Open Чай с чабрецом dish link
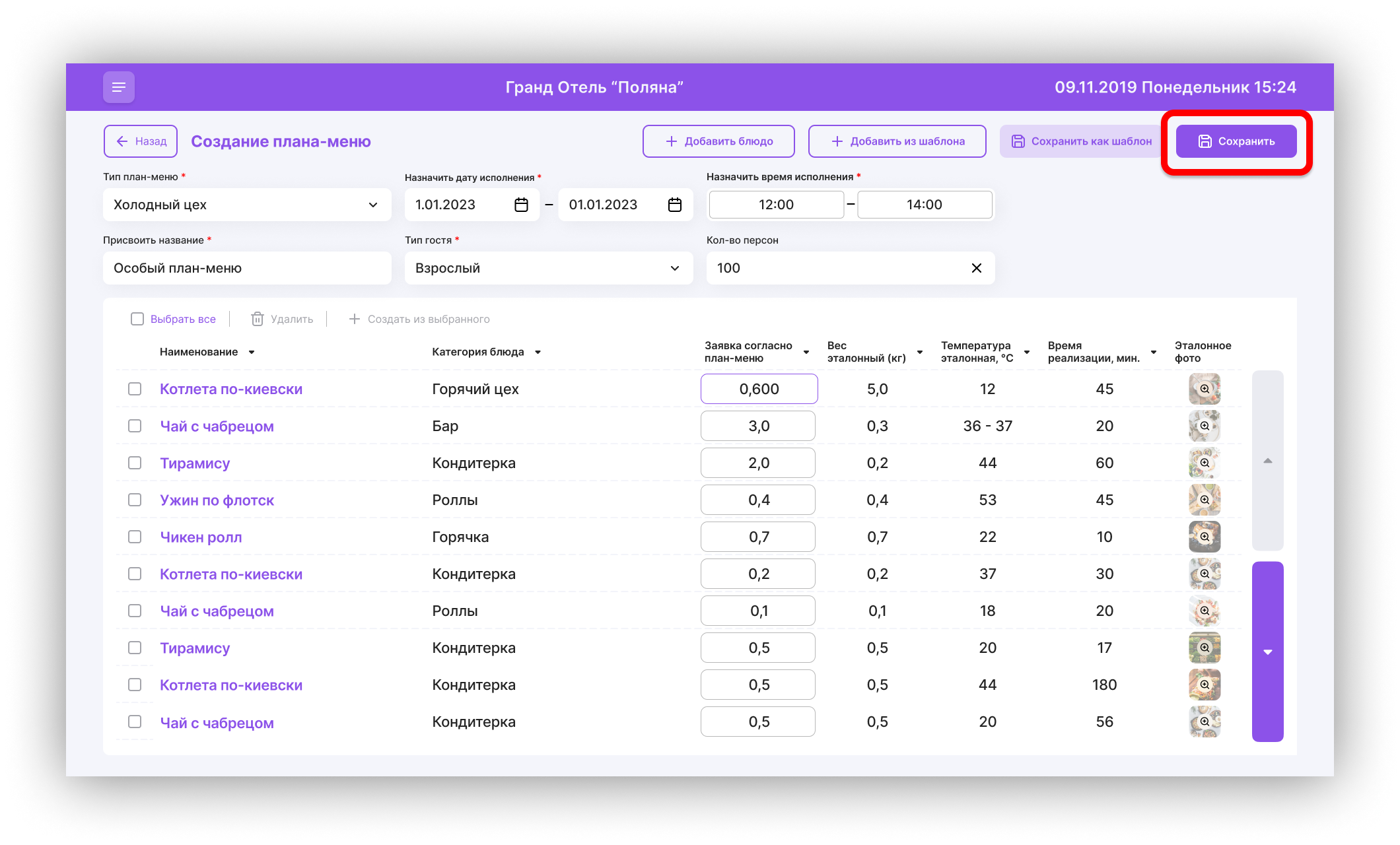Screen dimensions: 1400x845 (x=217, y=426)
